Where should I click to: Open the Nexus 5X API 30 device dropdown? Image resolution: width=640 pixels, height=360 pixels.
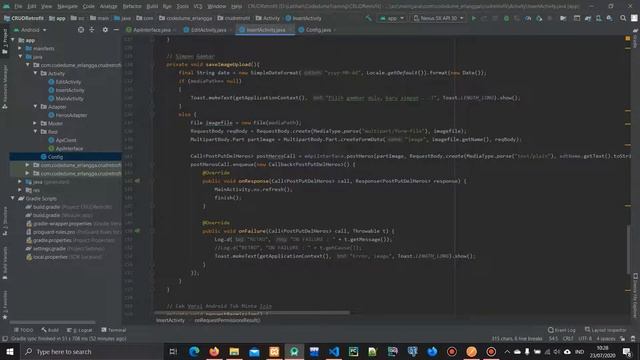pyautogui.click(x=439, y=18)
